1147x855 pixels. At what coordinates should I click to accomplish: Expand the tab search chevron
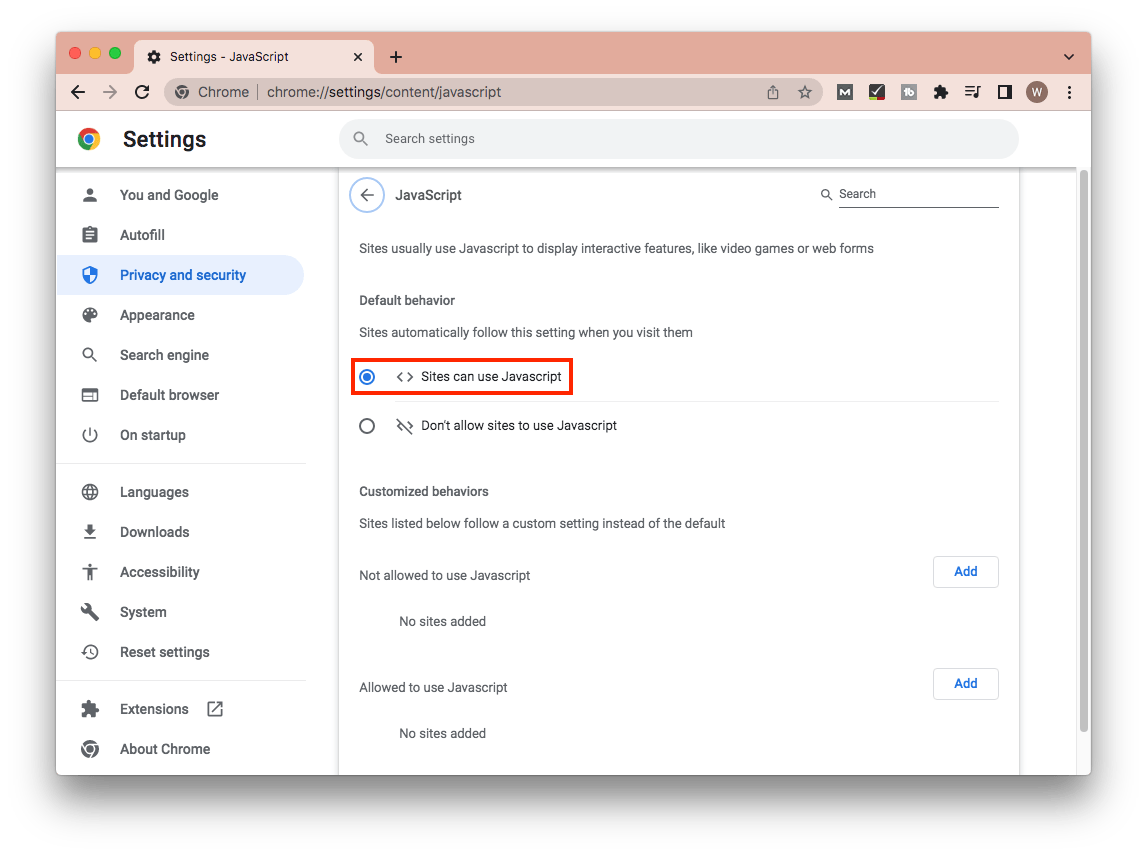click(x=1069, y=57)
